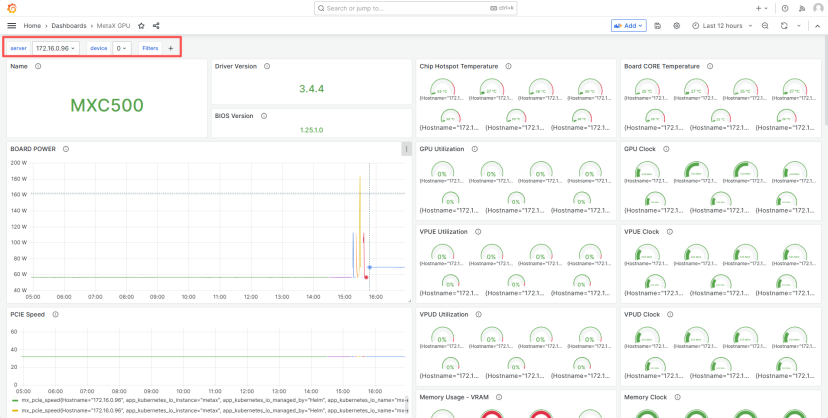Click info icon beside Board CORE Temperature

tap(710, 66)
